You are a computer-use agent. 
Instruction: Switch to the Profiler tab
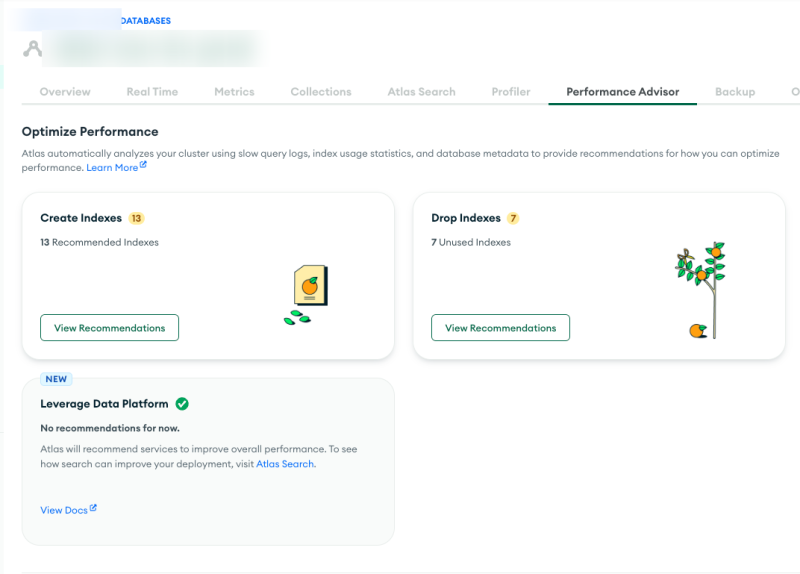coord(511,92)
